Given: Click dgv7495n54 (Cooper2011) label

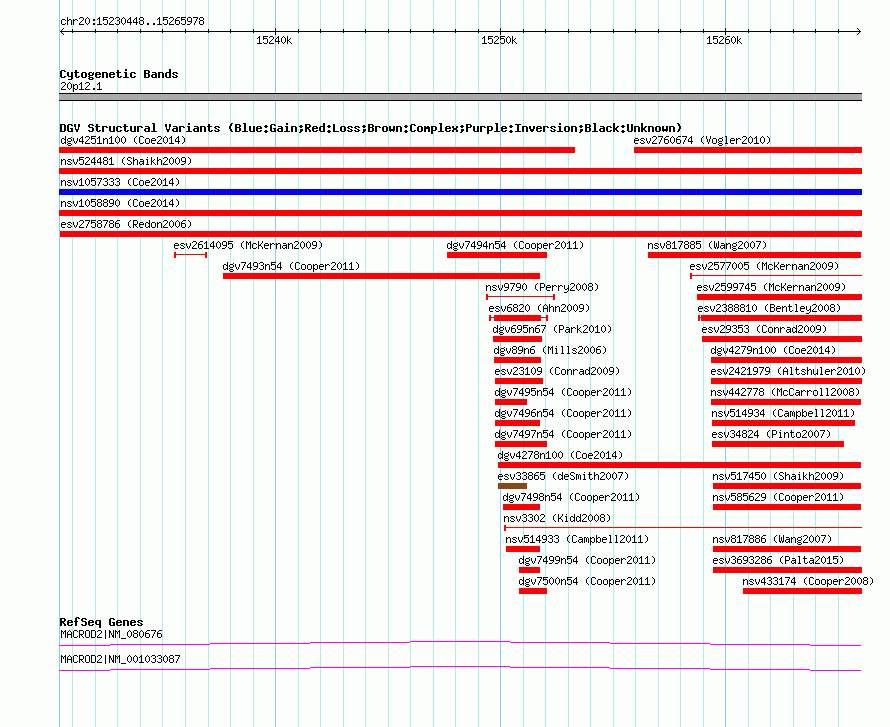Looking at the screenshot, I should point(563,392).
